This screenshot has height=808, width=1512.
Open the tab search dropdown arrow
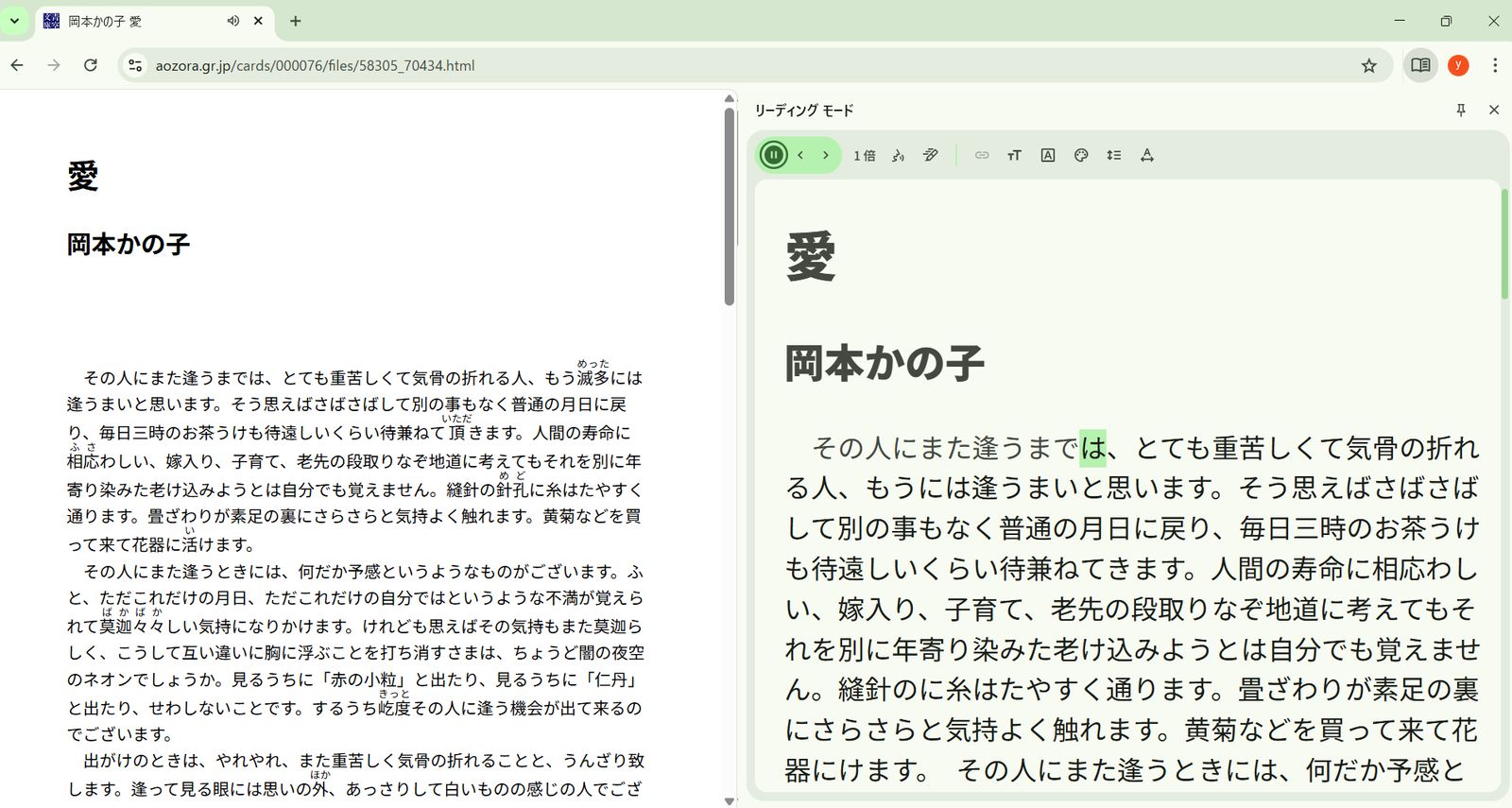click(14, 21)
